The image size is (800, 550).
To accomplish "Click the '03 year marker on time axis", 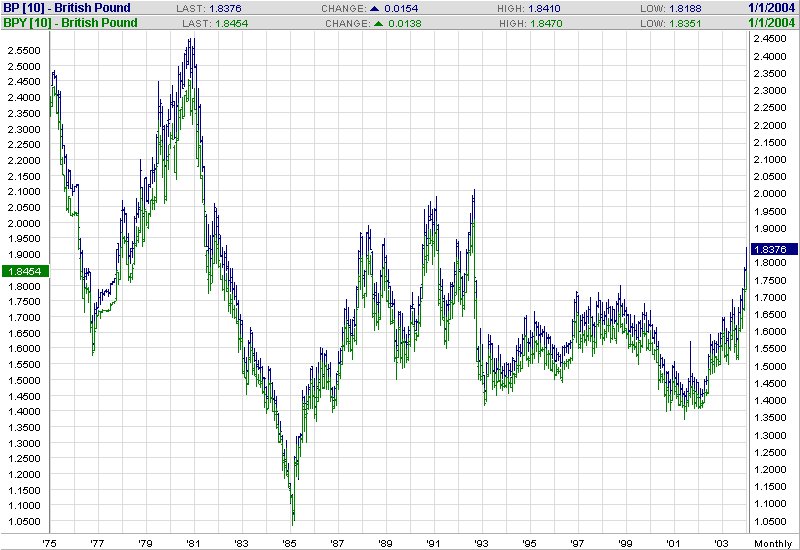I will (x=722, y=543).
